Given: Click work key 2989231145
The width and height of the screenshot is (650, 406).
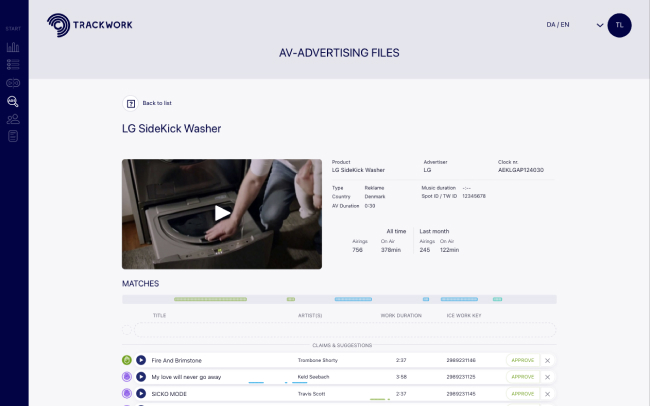Looking at the screenshot, I should pyautogui.click(x=461, y=394).
